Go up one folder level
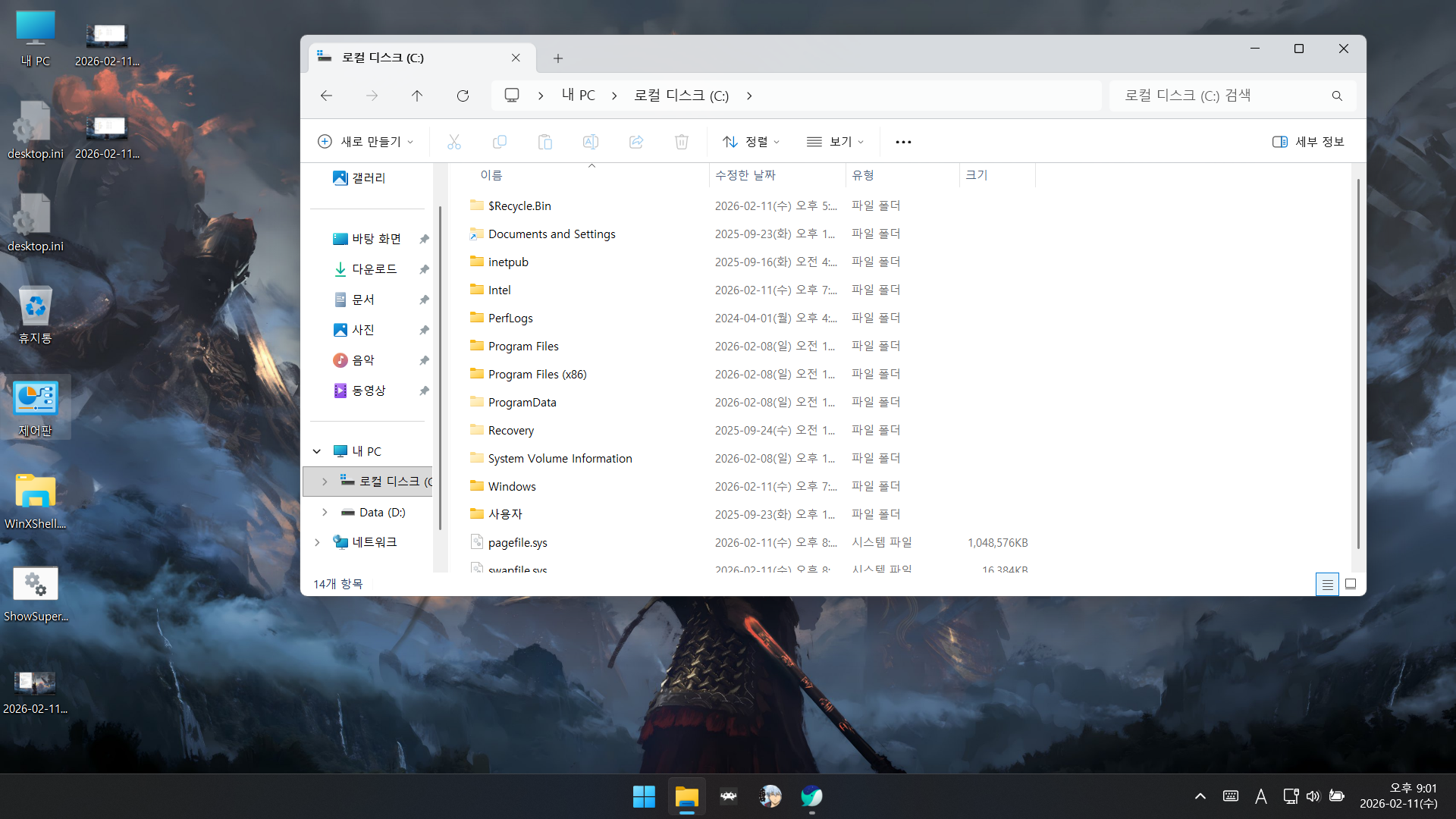The height and width of the screenshot is (819, 1456). coord(417,96)
